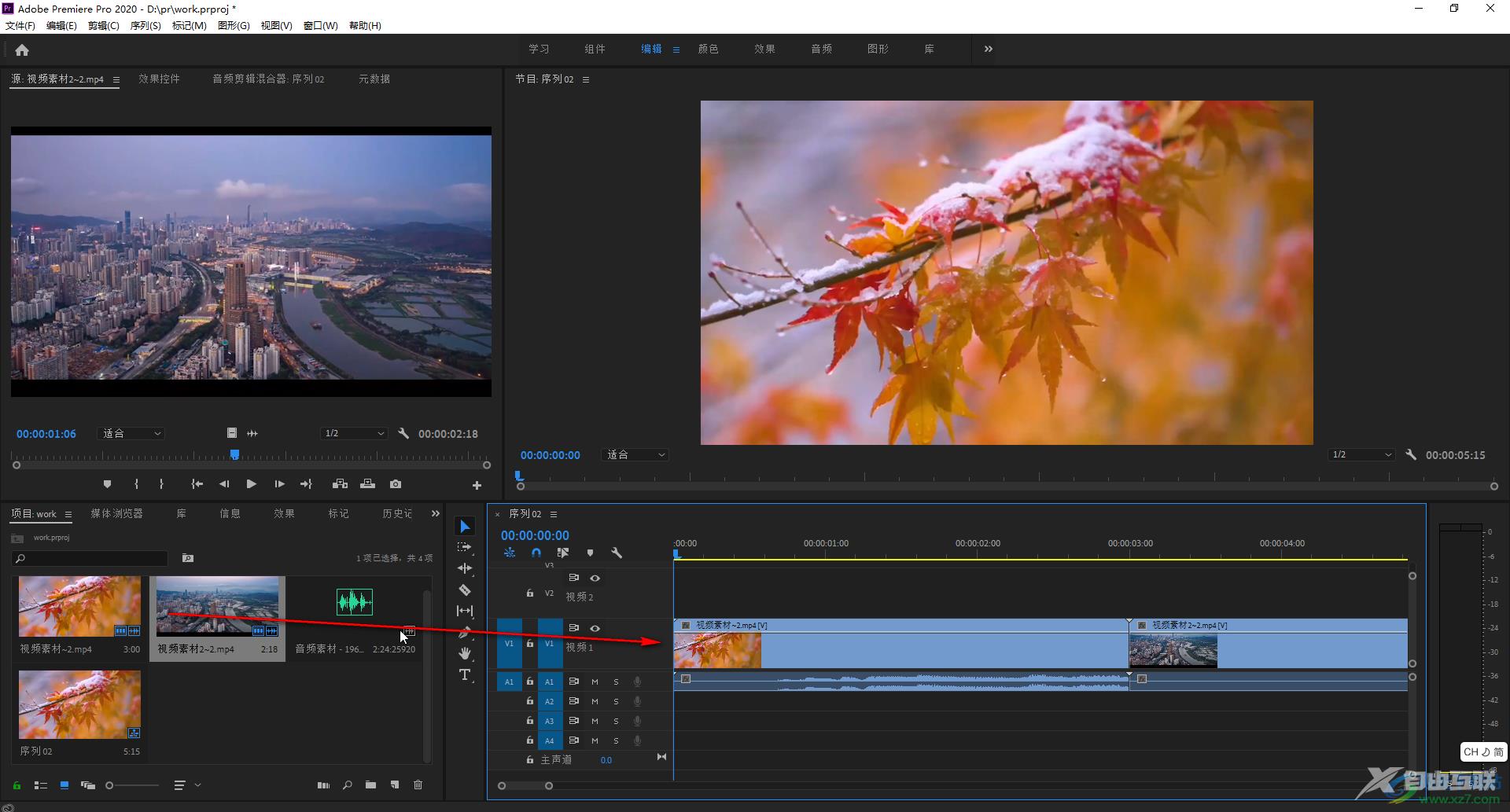
Task: Open sort icons dropdown in project panel
Action: (x=187, y=784)
